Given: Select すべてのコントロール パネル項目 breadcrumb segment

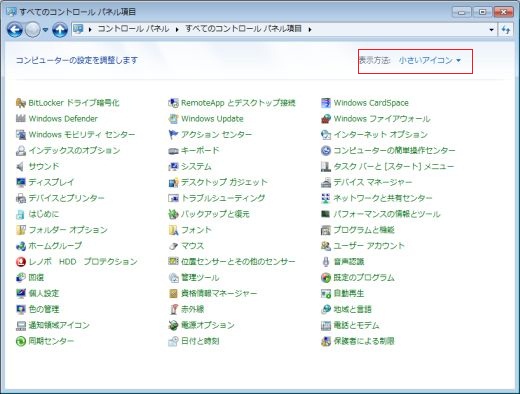Looking at the screenshot, I should [243, 29].
